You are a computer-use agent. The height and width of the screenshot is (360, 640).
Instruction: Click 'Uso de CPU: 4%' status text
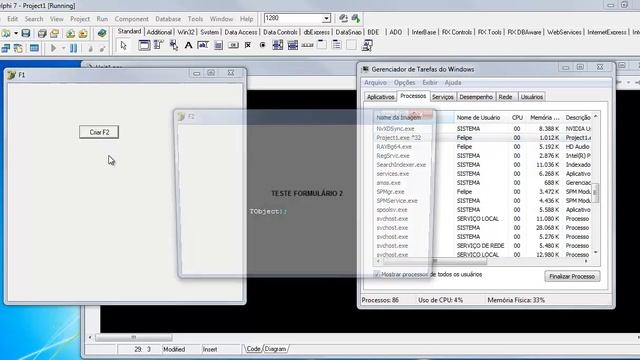point(440,300)
